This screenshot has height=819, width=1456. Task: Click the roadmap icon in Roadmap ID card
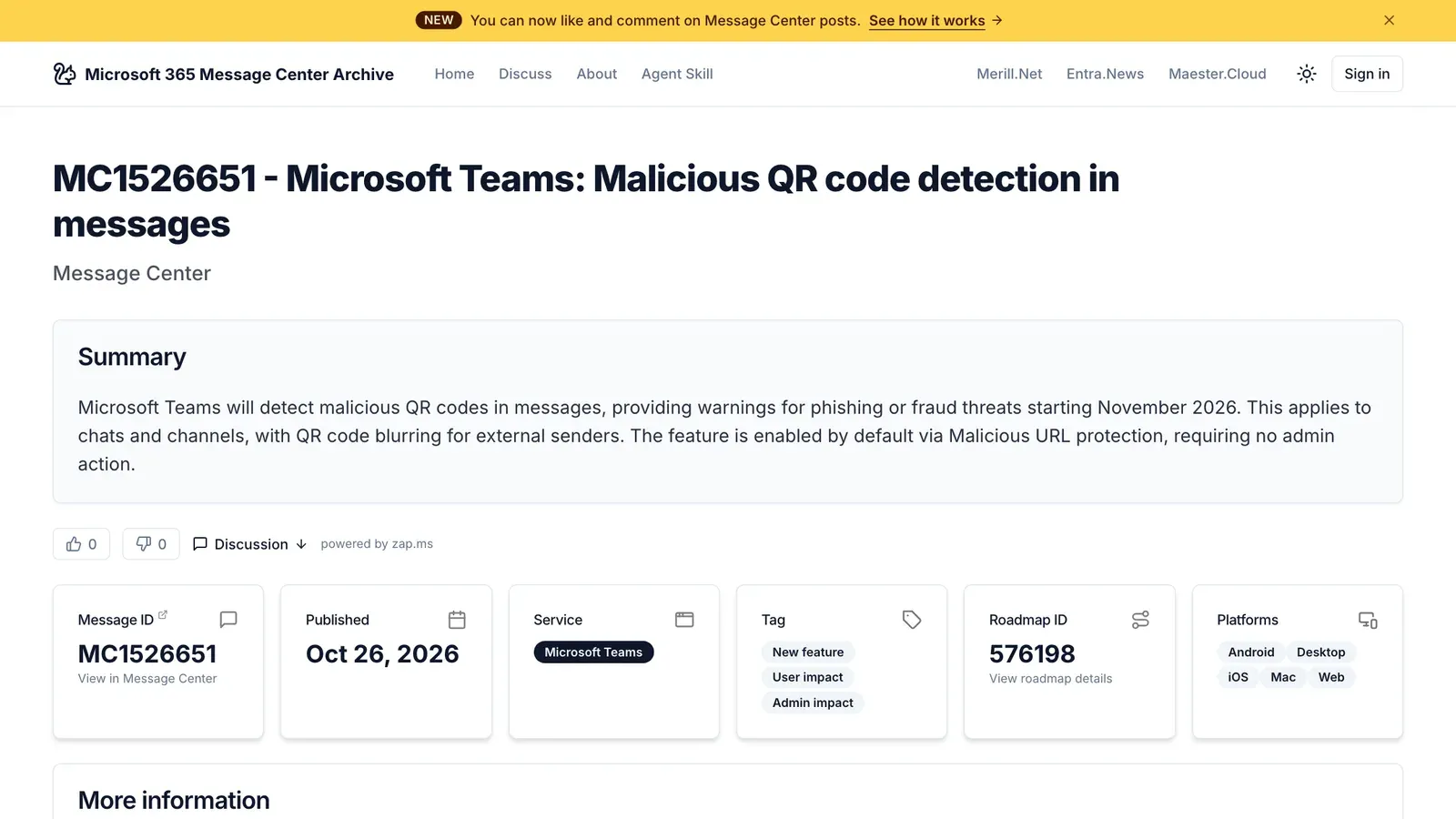click(x=1140, y=620)
